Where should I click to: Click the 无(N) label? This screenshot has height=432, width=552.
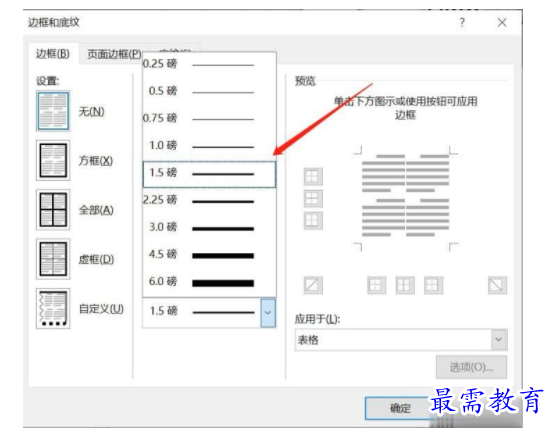92,112
